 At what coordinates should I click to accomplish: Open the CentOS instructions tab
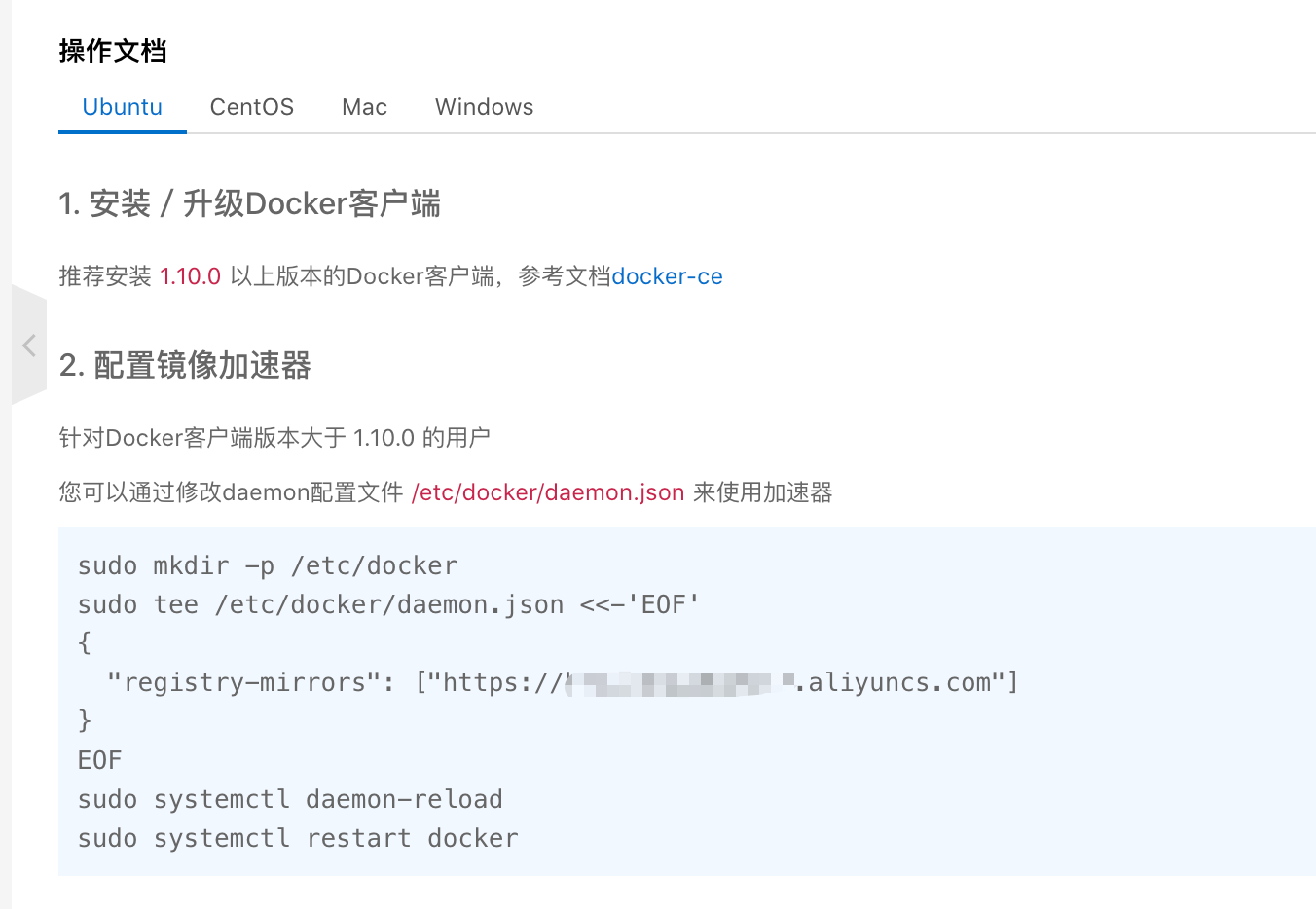252,107
